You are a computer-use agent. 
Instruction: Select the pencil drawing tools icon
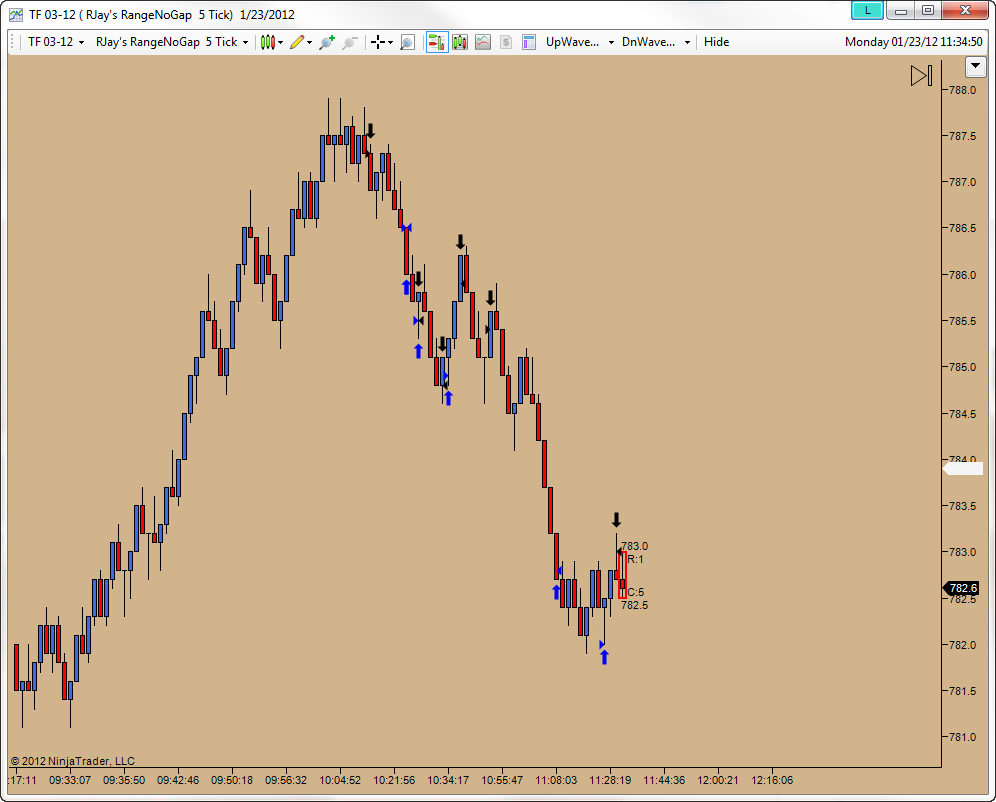(297, 43)
